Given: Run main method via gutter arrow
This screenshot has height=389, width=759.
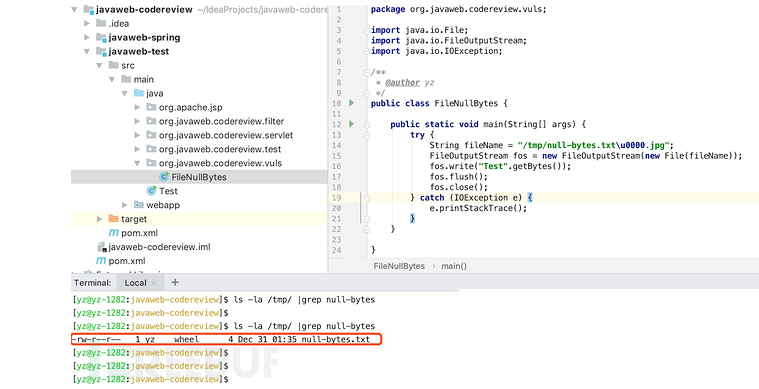Looking at the screenshot, I should [351, 124].
